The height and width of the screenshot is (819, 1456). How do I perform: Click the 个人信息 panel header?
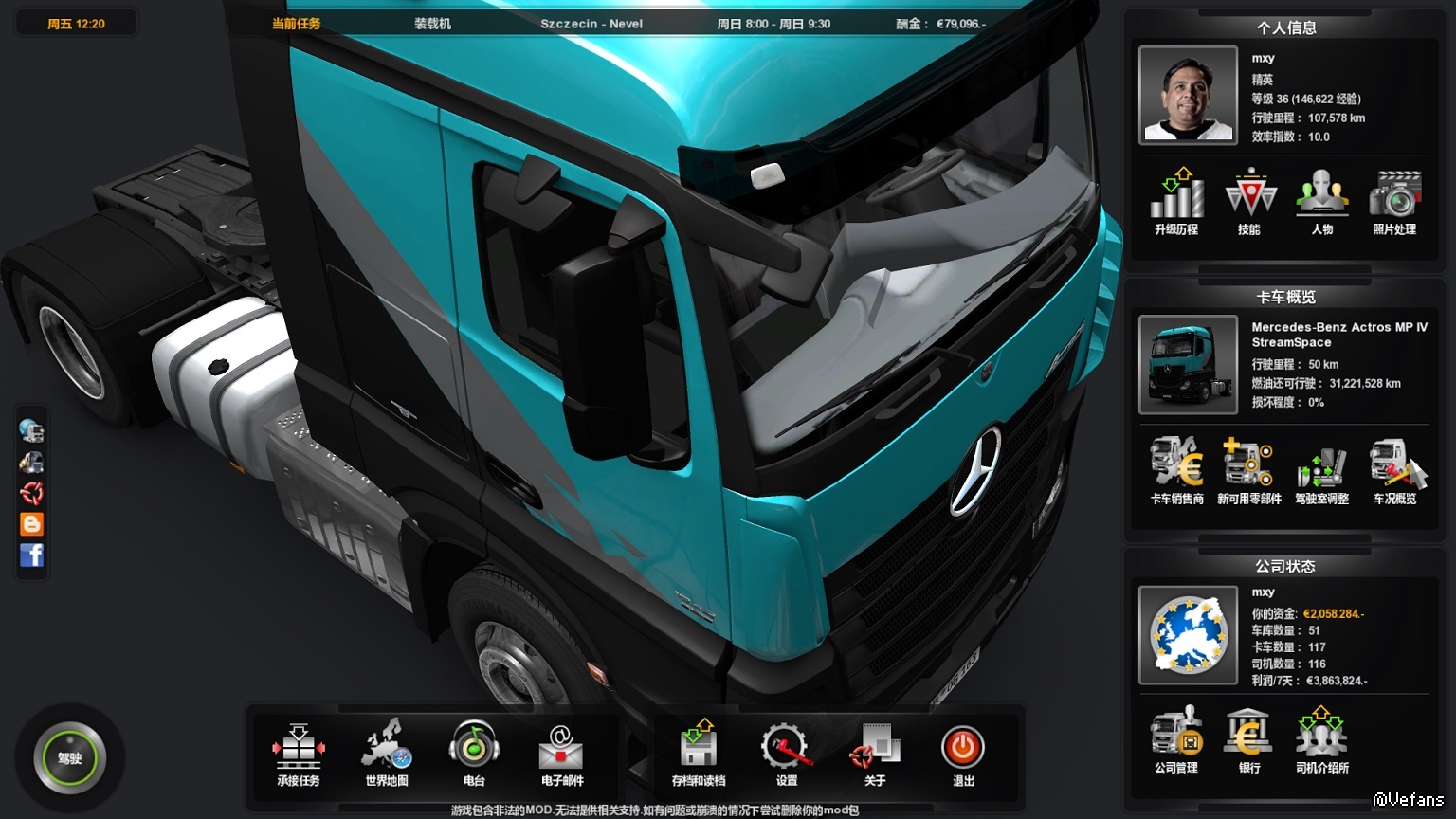point(1286,27)
